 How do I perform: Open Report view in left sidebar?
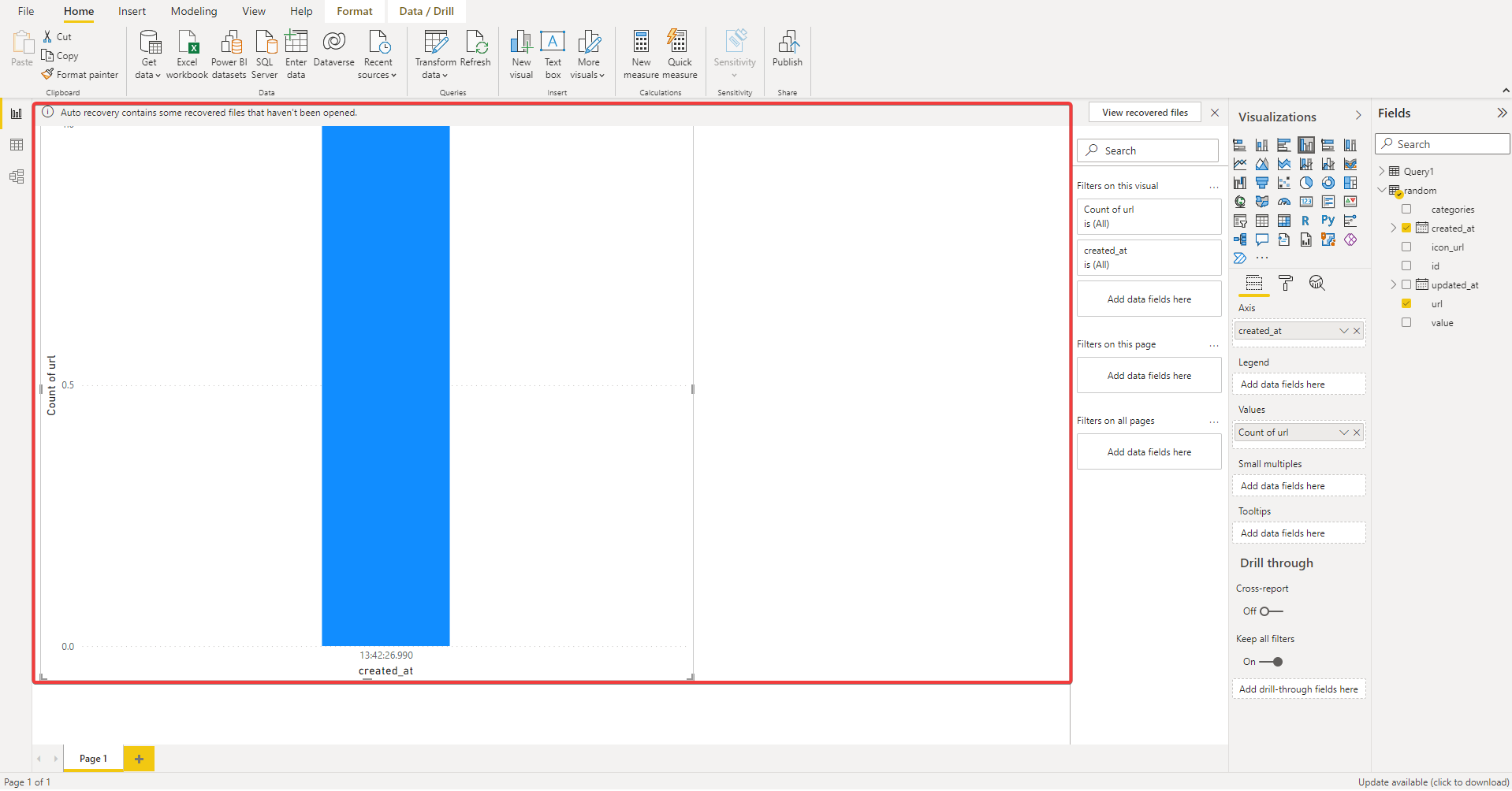(17, 113)
